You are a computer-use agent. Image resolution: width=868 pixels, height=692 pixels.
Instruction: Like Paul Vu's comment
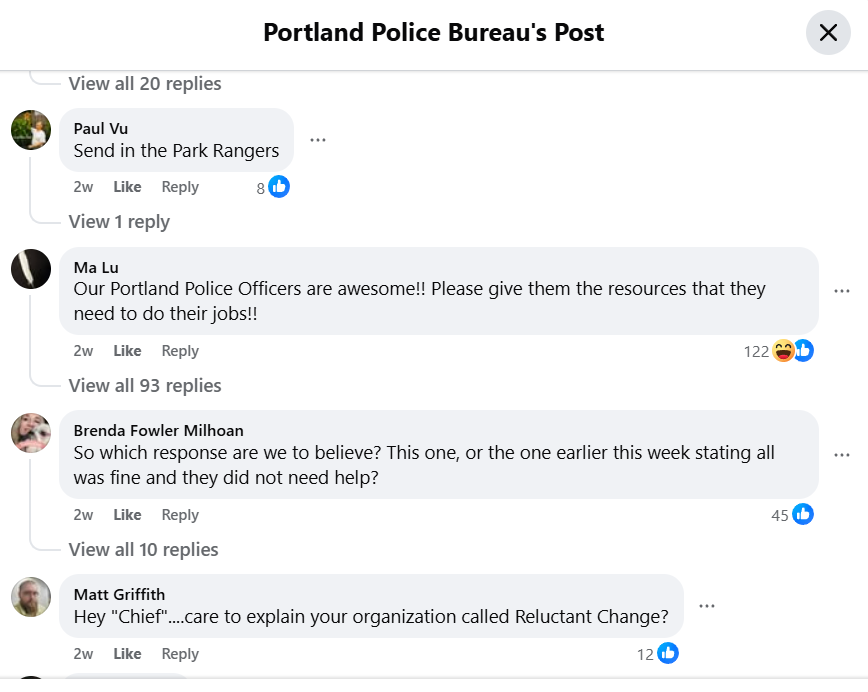127,186
